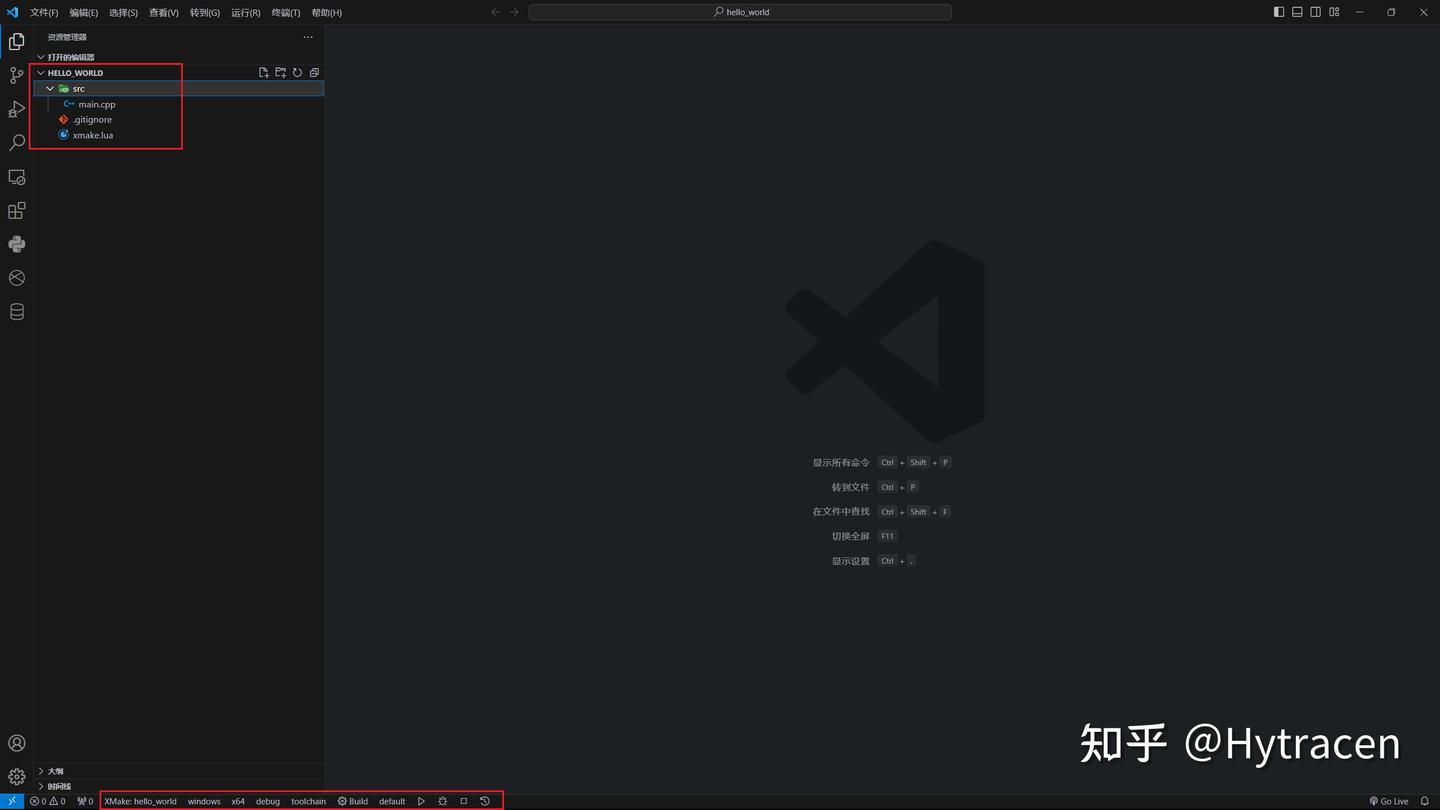Click the Collapse Folders icon in Explorer
This screenshot has width=1440, height=810.
(x=314, y=72)
